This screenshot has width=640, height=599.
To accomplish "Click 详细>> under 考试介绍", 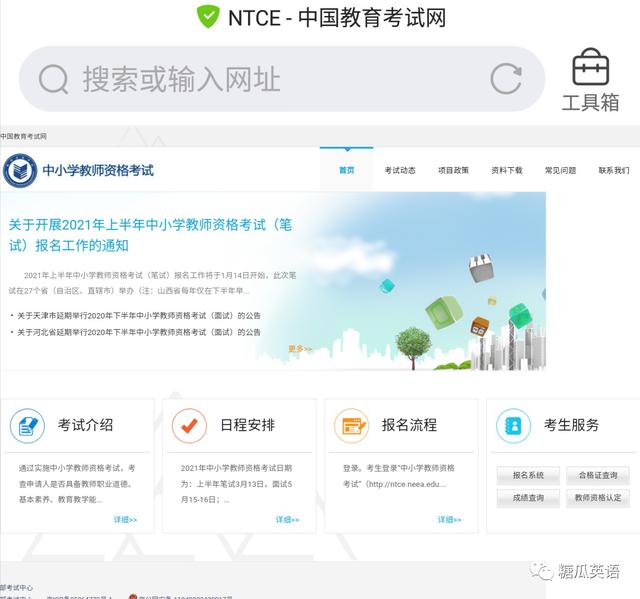I will pos(125,519).
